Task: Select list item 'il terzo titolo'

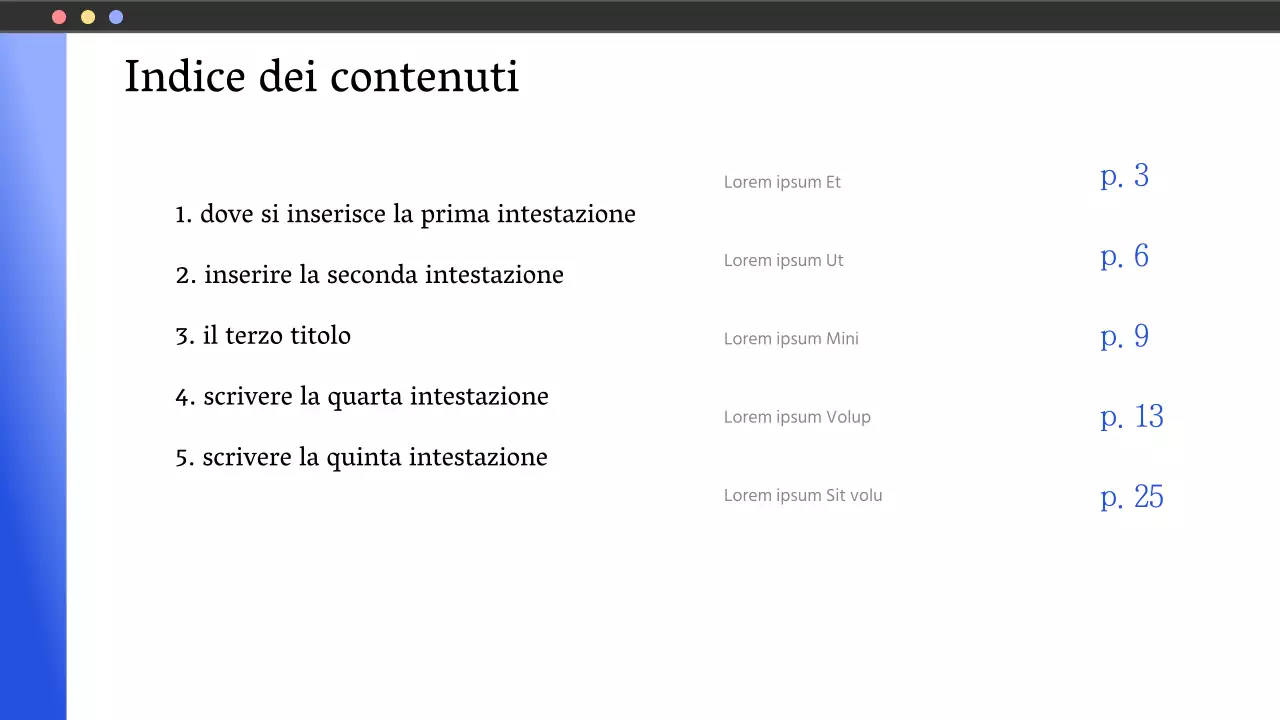Action: (263, 335)
